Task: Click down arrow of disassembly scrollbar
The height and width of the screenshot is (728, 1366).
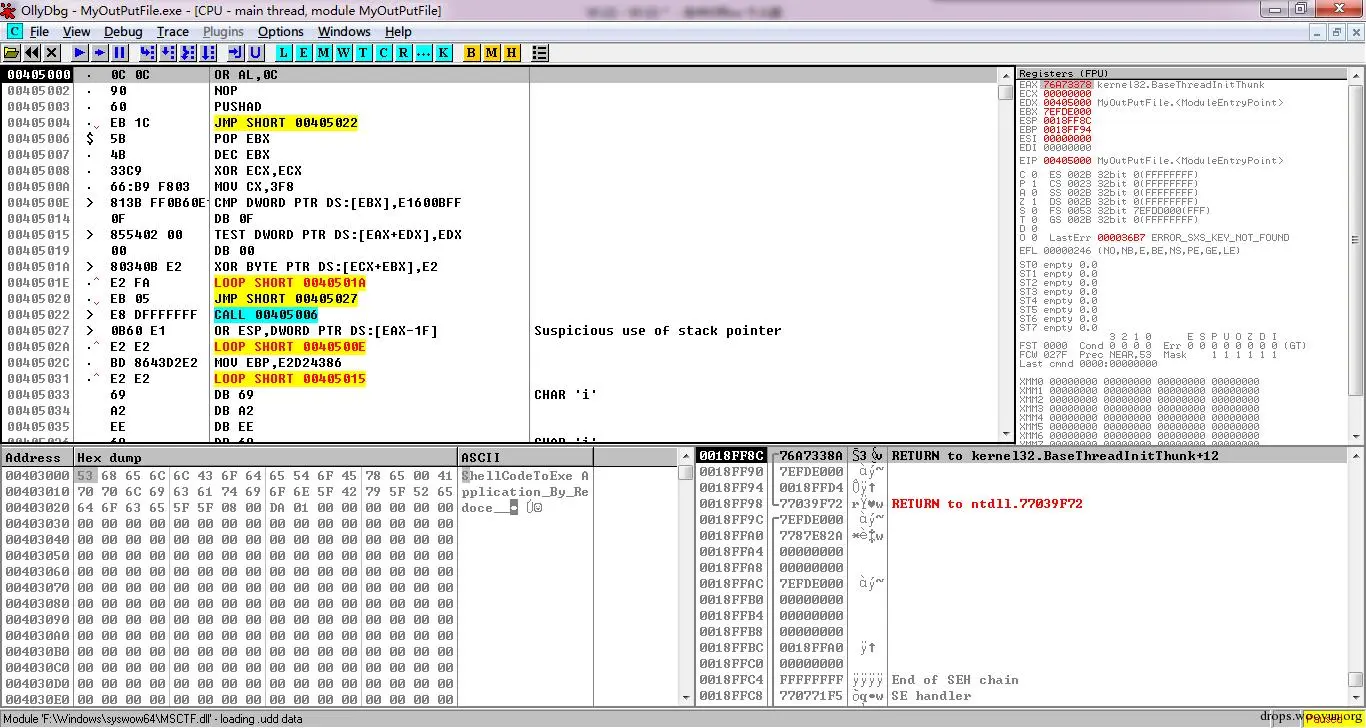Action: [x=1005, y=434]
